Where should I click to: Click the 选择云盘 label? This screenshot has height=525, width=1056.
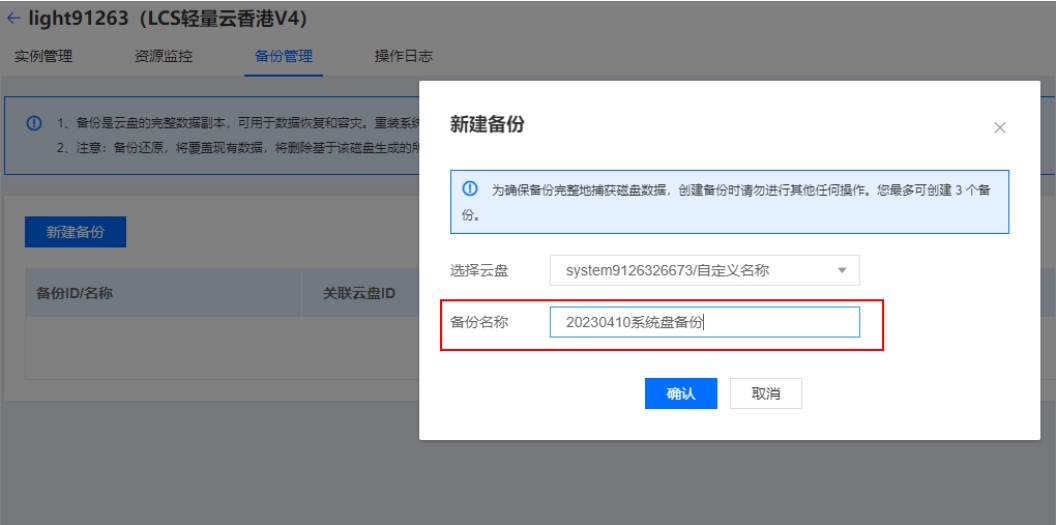[x=479, y=271]
